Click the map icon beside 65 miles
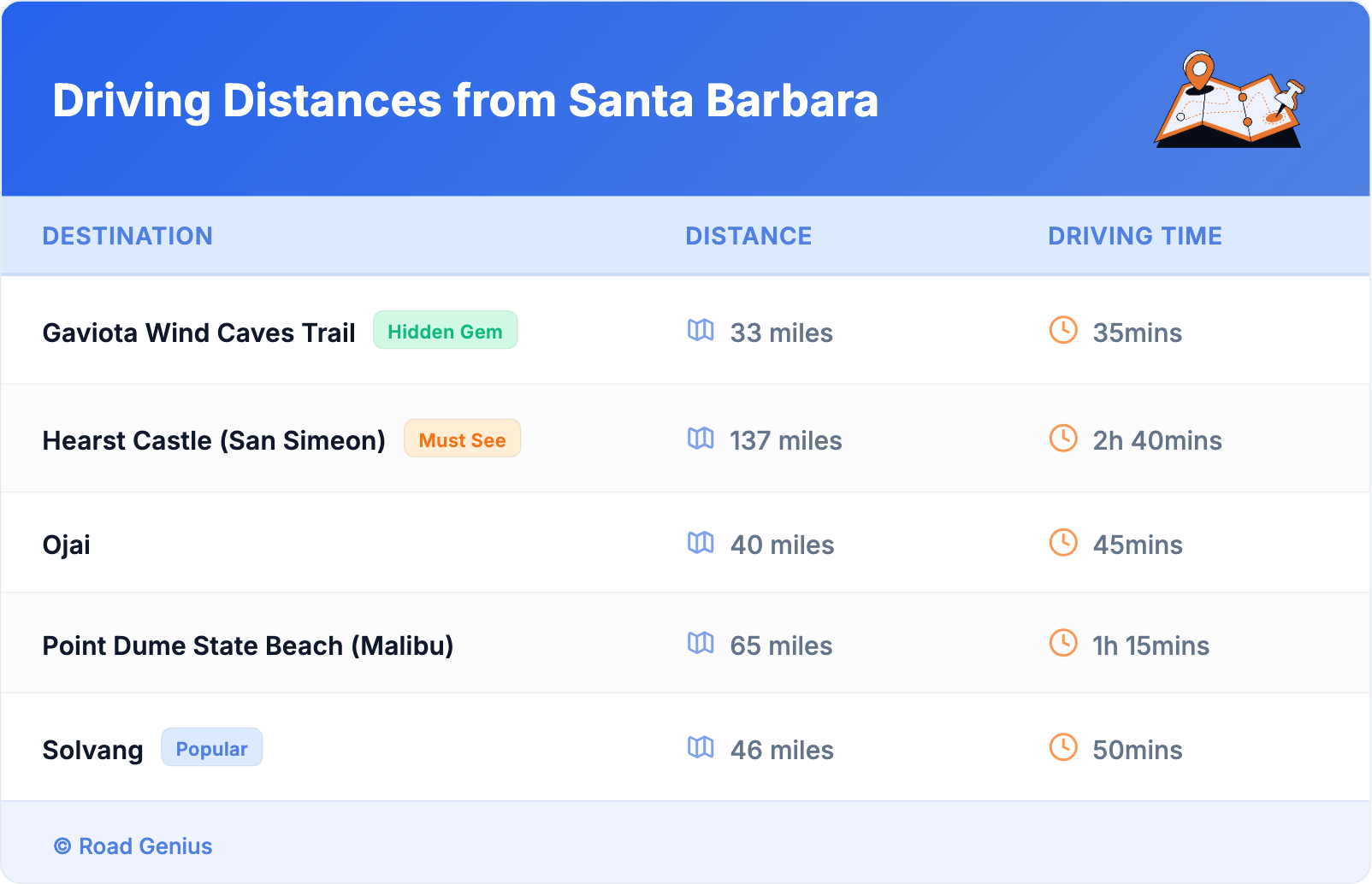This screenshot has width=1372, height=884. coord(701,643)
